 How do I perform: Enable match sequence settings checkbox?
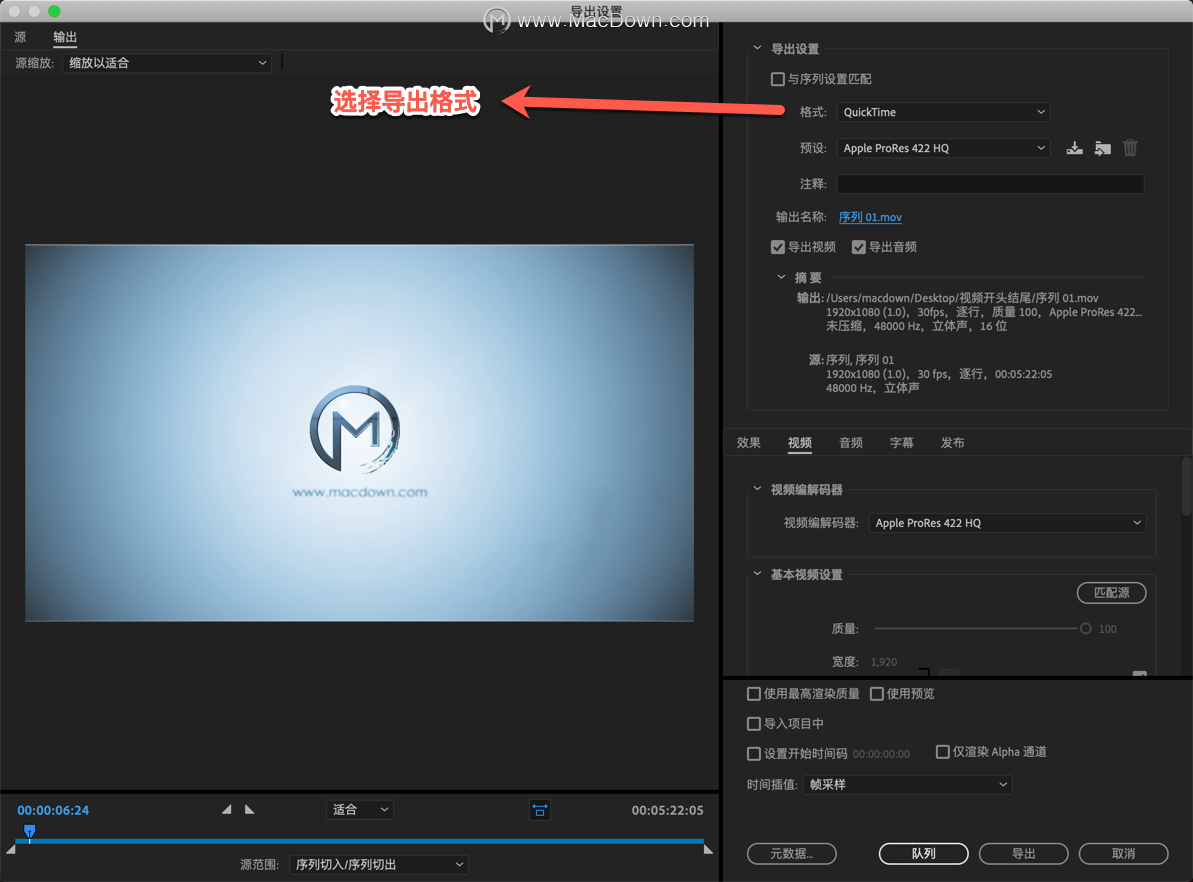coord(778,79)
